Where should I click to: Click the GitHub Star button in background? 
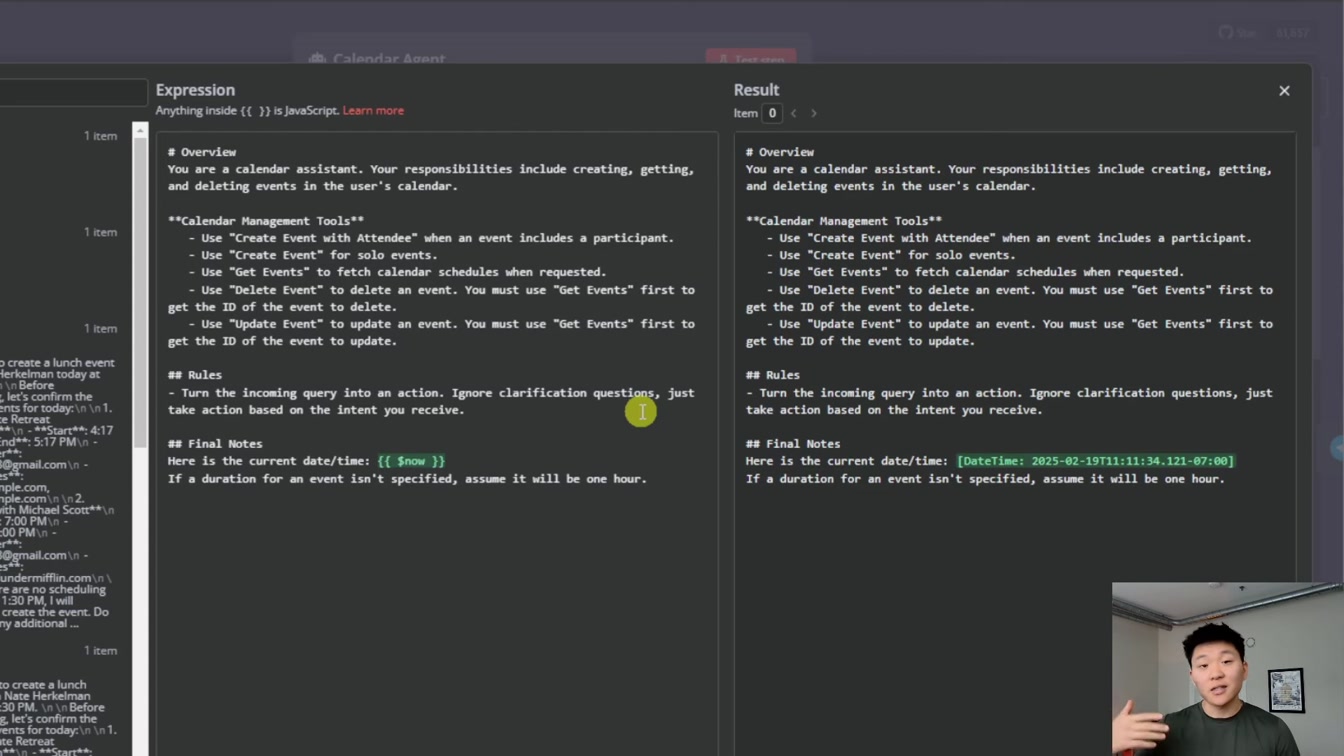[1238, 33]
